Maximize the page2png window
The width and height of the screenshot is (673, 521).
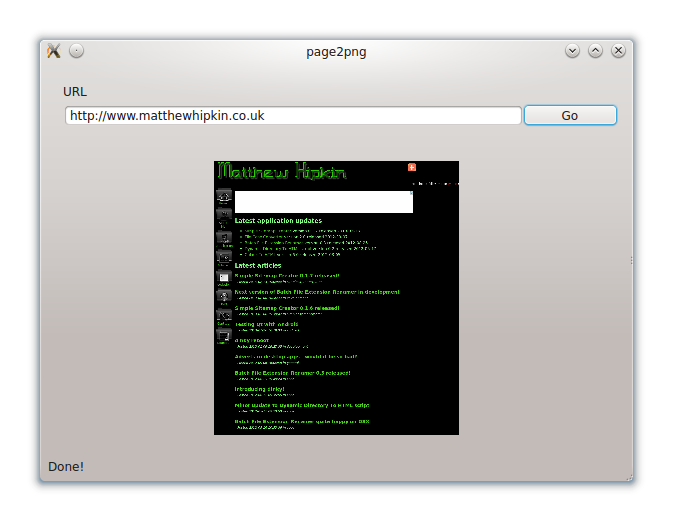tap(595, 51)
